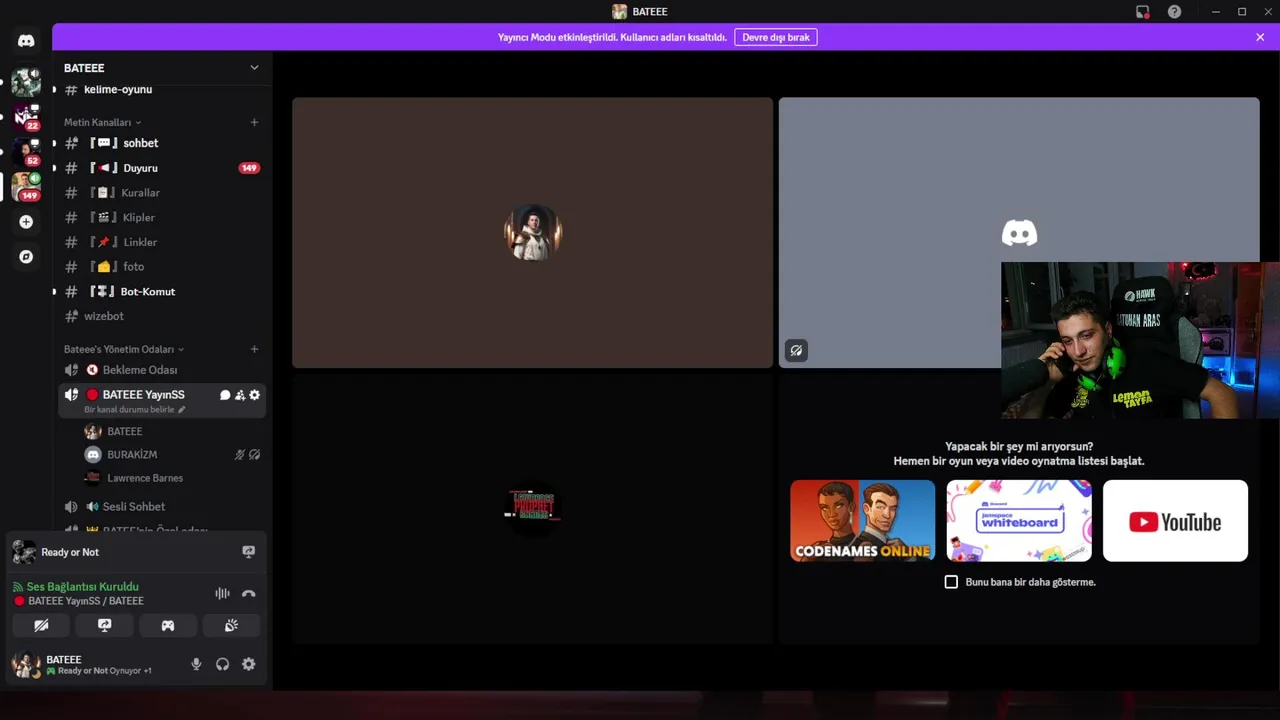Join Bekleme Odası voice channel

(x=160, y=370)
